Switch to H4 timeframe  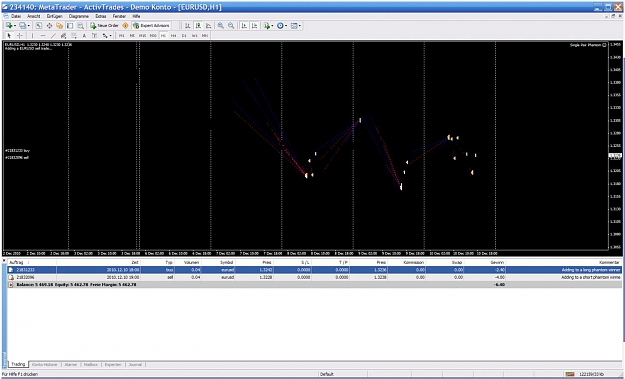tap(174, 35)
